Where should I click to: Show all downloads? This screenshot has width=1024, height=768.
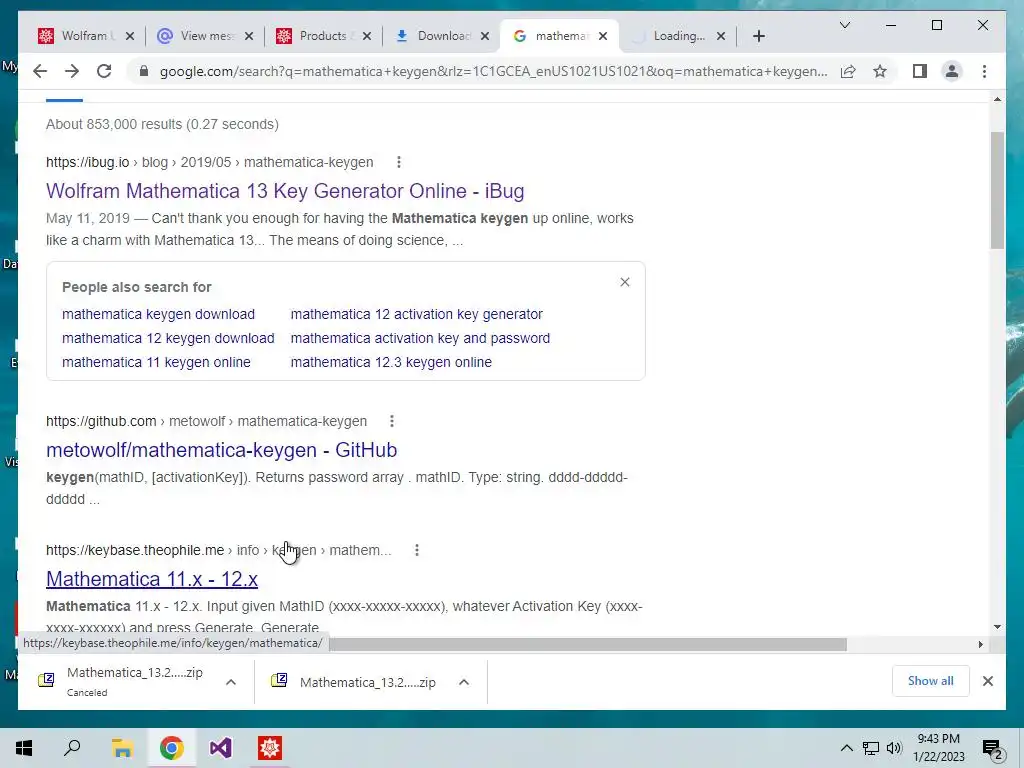(931, 681)
